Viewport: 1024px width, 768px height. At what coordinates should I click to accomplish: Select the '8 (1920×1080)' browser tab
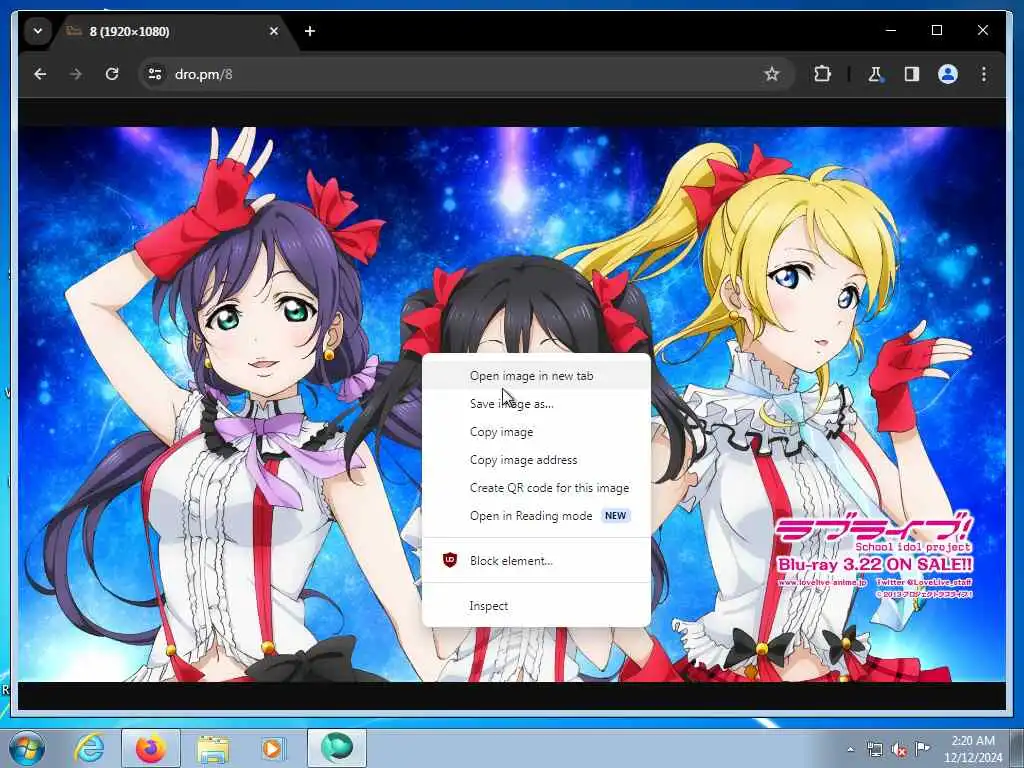click(173, 31)
